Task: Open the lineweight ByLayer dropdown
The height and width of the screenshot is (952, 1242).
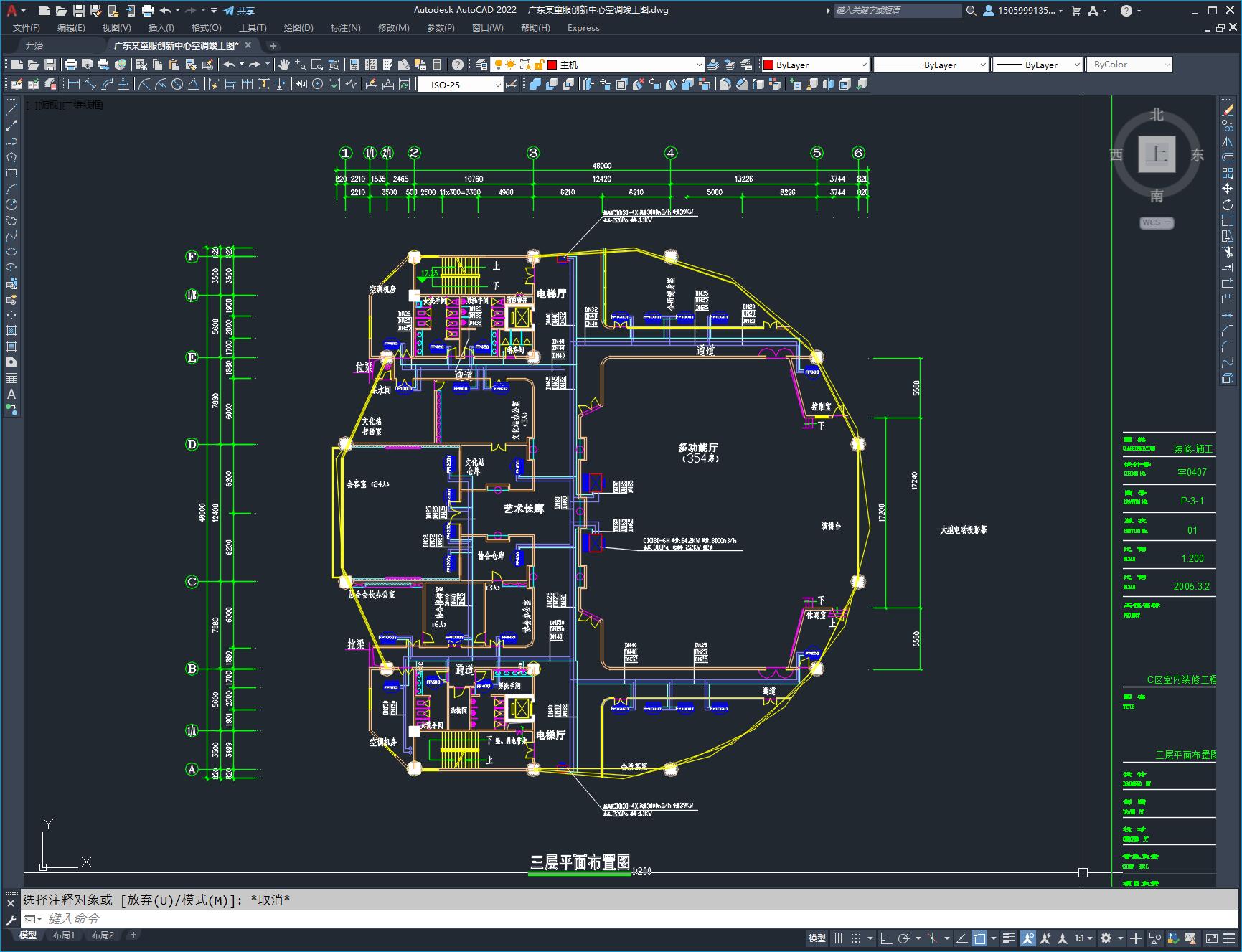Action: (x=1038, y=65)
